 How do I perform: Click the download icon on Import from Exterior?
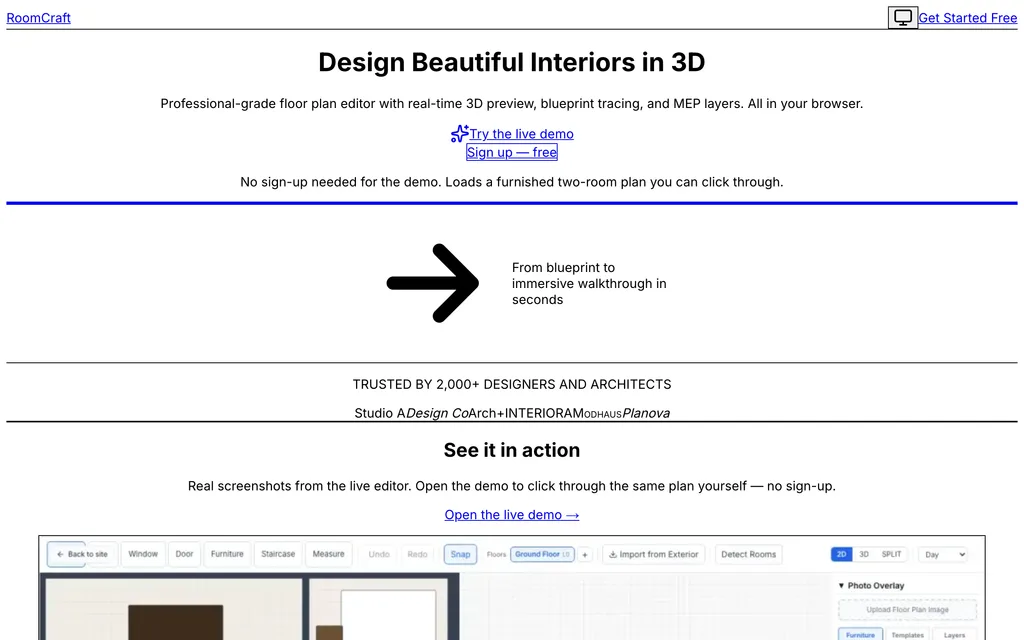613,554
